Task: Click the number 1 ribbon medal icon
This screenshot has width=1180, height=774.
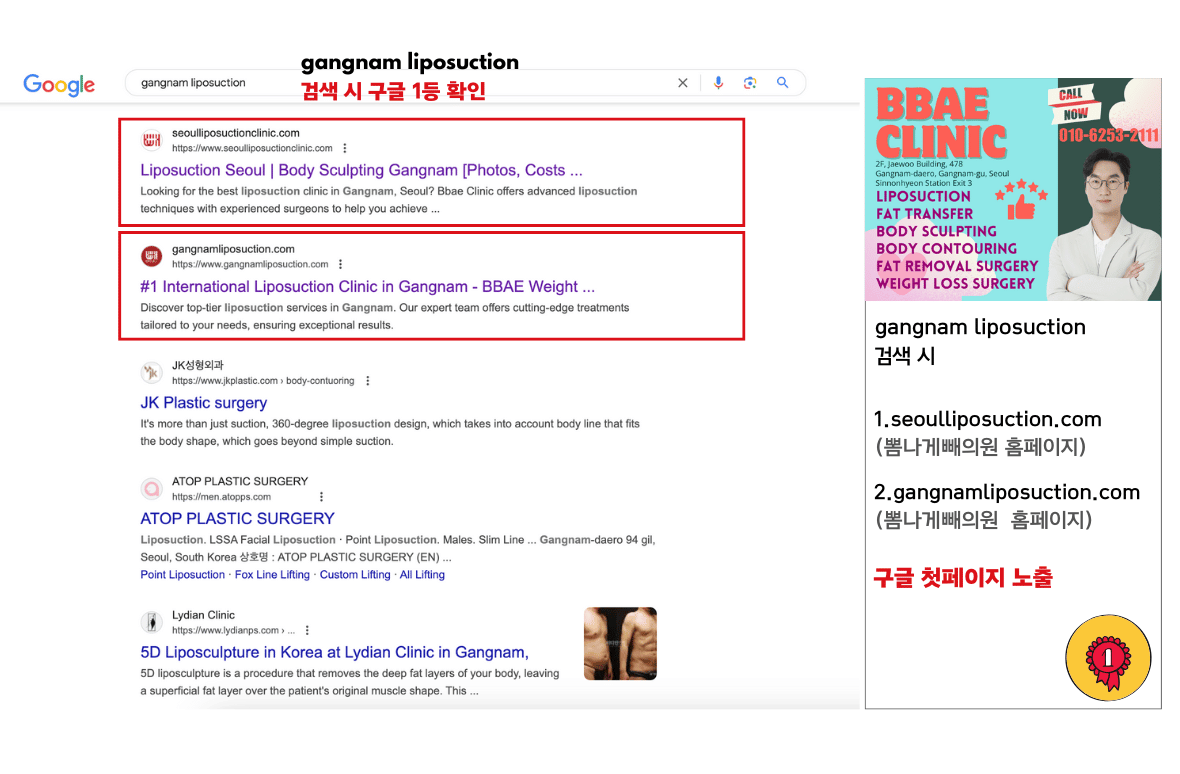Action: [1108, 659]
